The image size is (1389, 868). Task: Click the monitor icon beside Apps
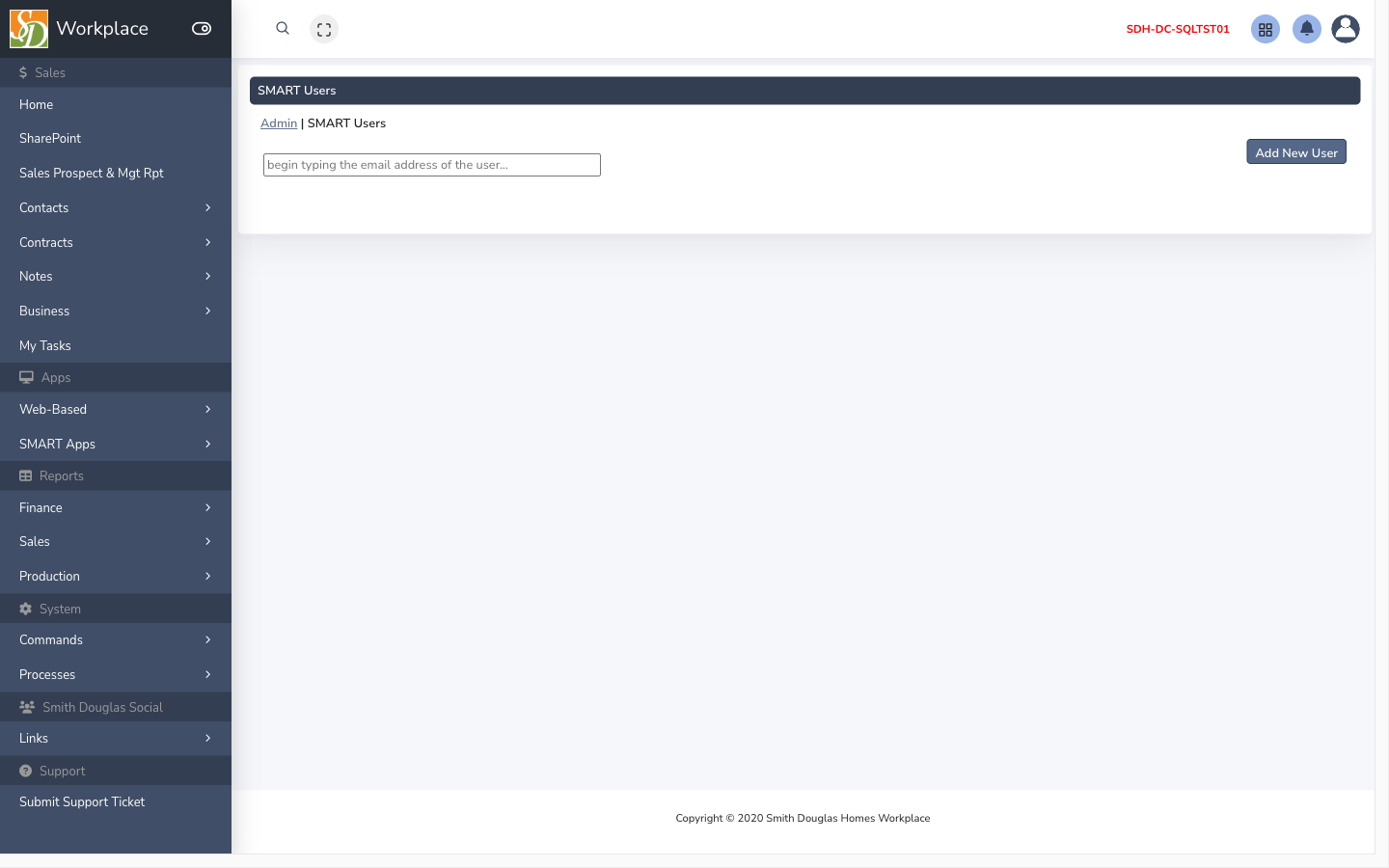click(x=26, y=377)
